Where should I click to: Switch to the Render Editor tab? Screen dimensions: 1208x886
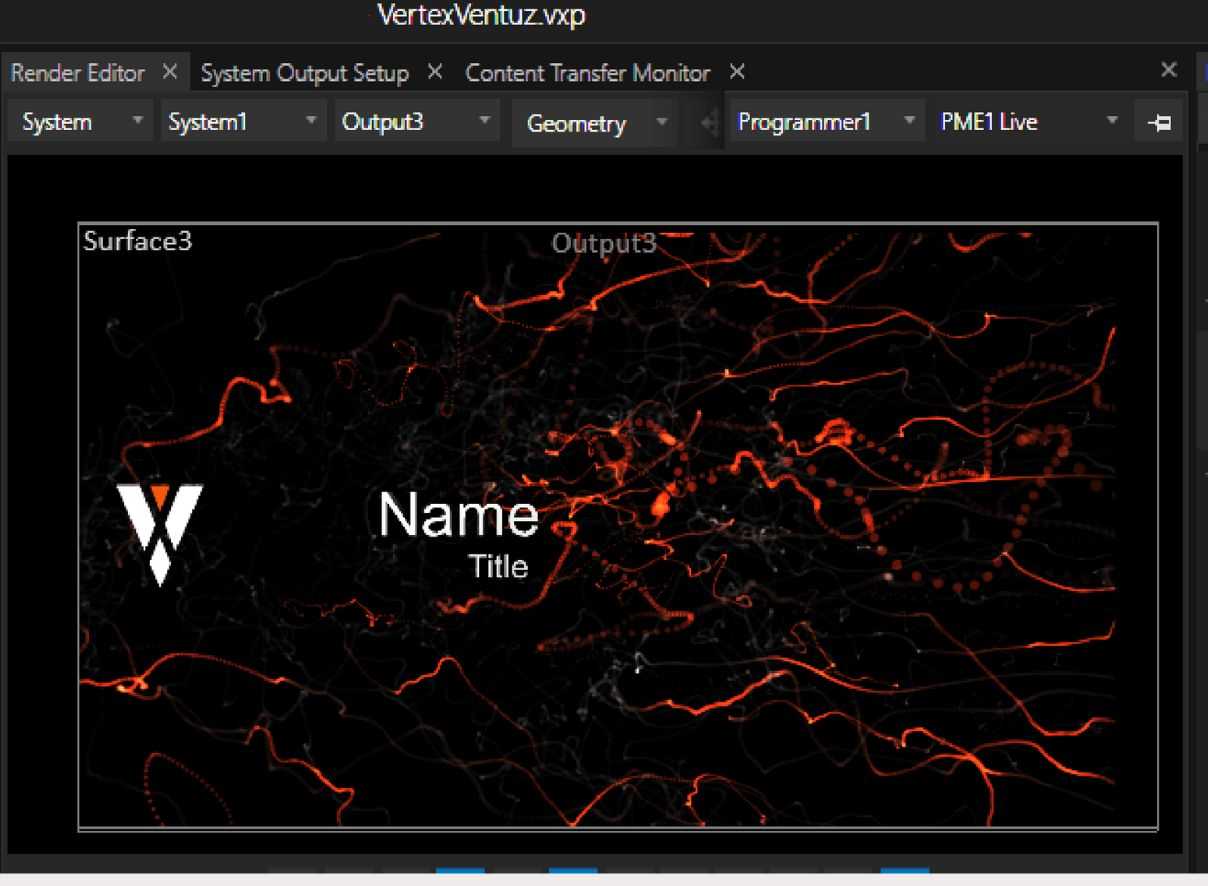point(78,73)
